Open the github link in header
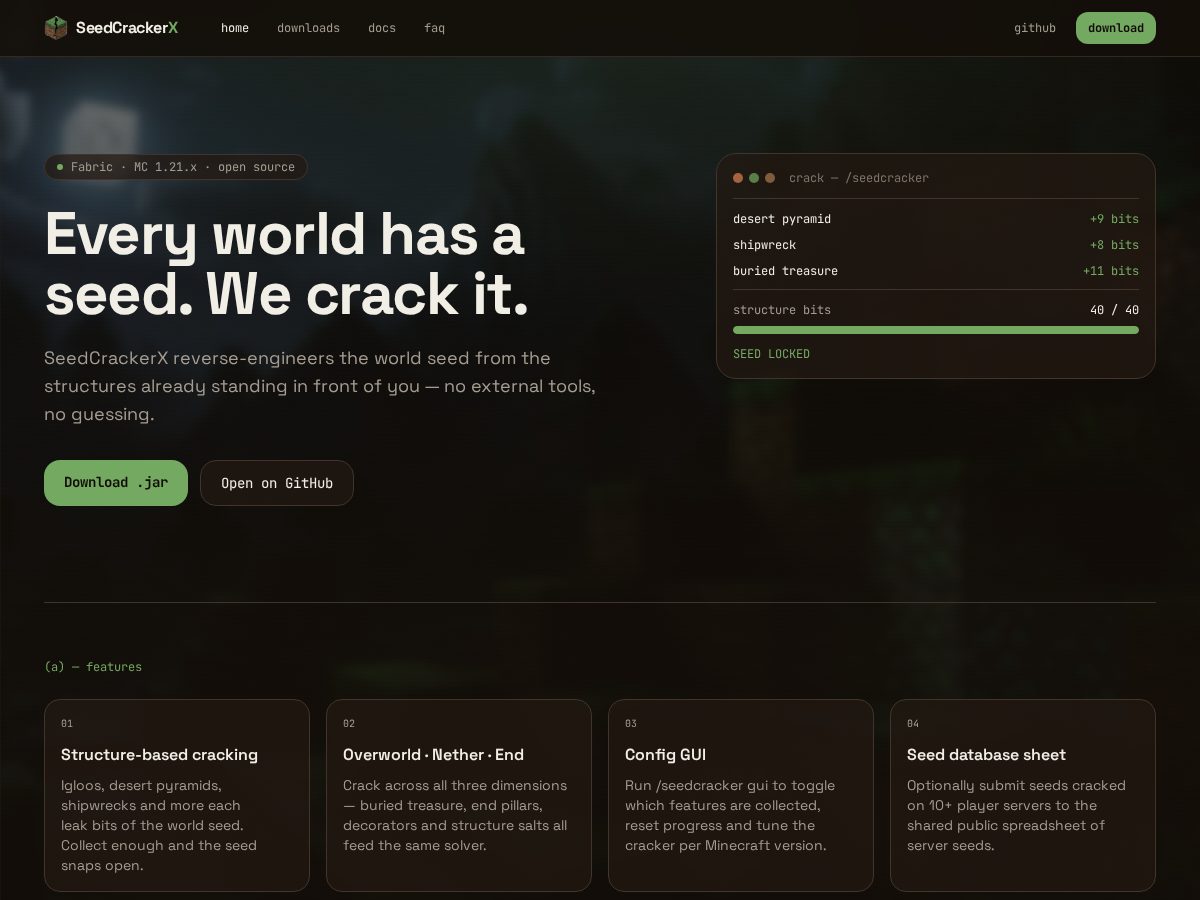Screen dimensions: 1200x900 (1035, 28)
